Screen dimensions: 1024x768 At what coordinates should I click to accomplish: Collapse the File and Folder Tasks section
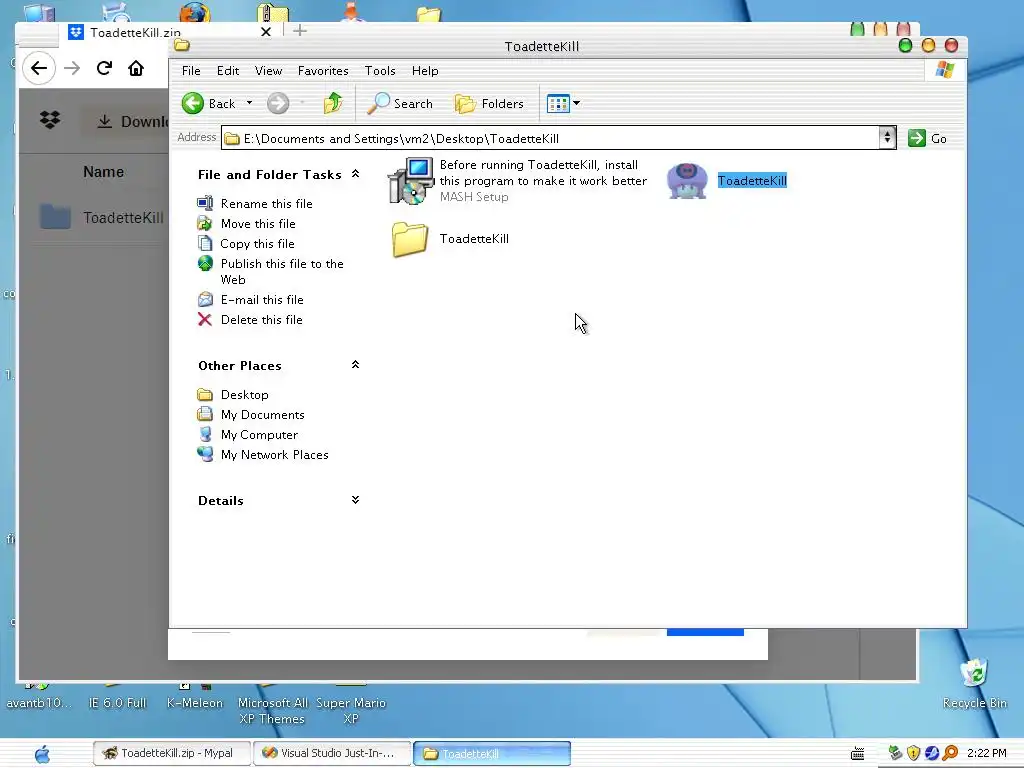pos(355,174)
